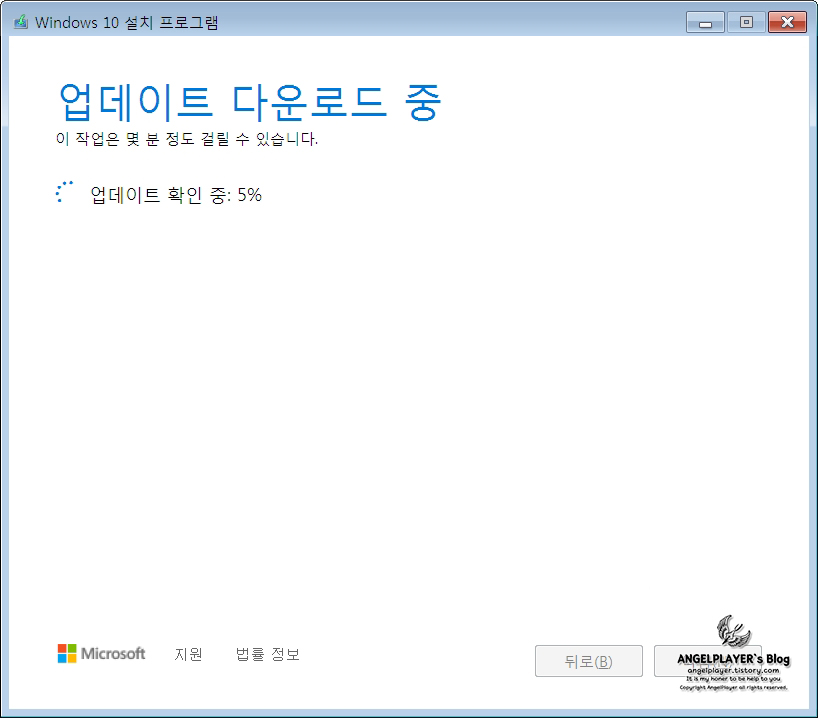Click the '업데이트 확인 중: 5%' status text

click(x=176, y=195)
